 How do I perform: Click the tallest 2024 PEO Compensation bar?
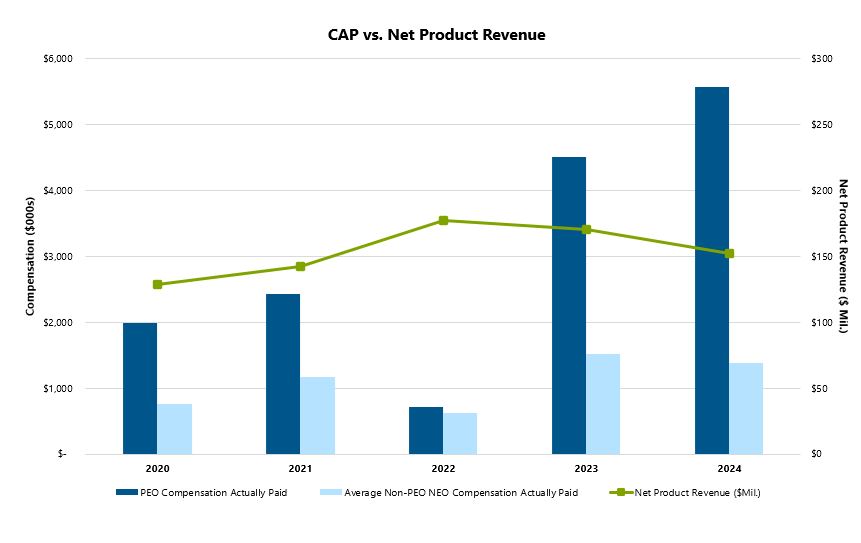click(712, 270)
